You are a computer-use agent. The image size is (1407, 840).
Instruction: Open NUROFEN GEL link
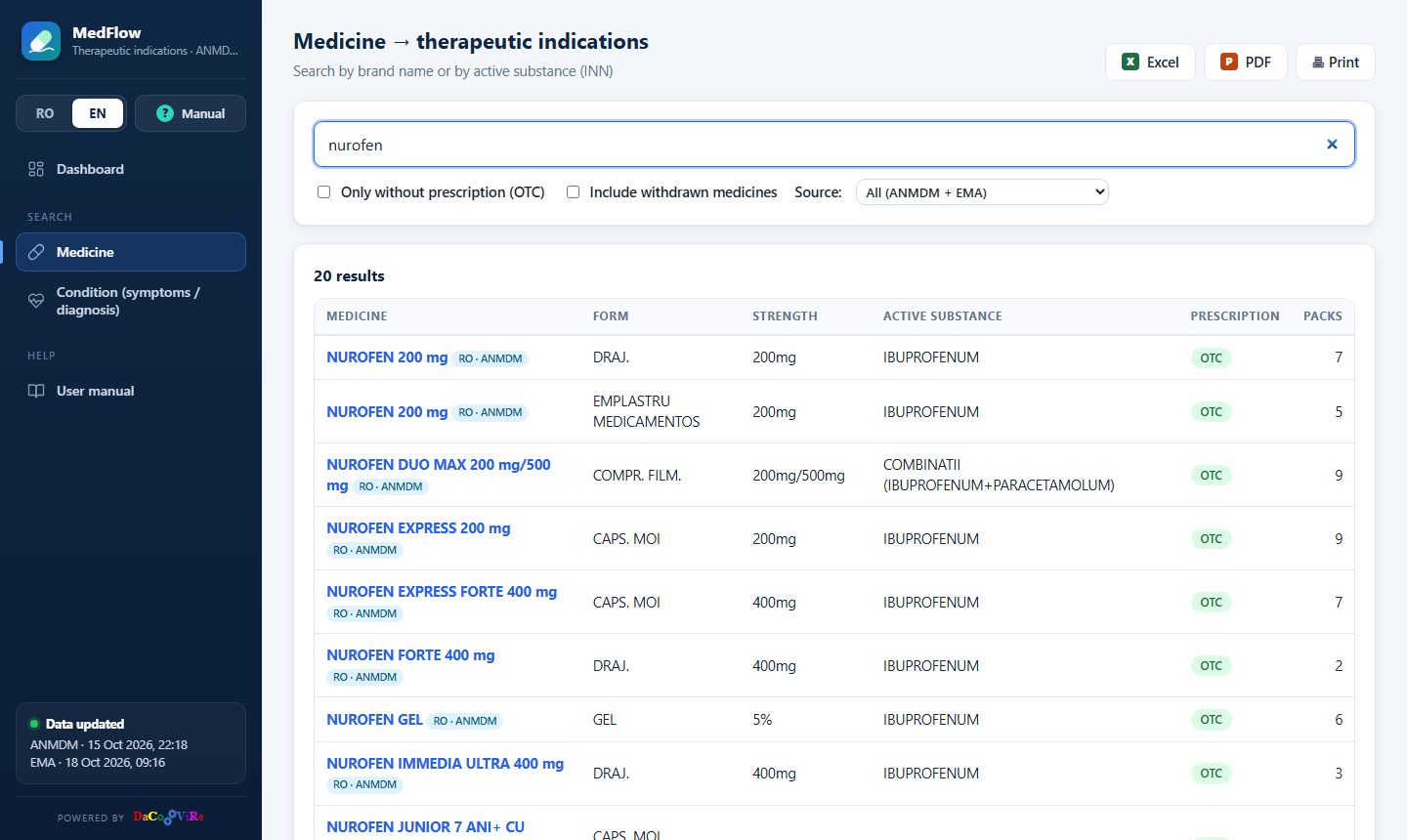click(x=374, y=720)
